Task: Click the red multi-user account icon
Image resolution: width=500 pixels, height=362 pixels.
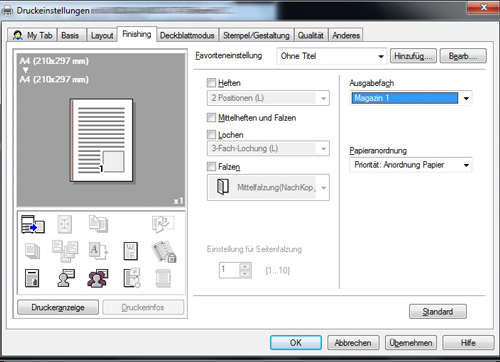Action: tap(98, 278)
